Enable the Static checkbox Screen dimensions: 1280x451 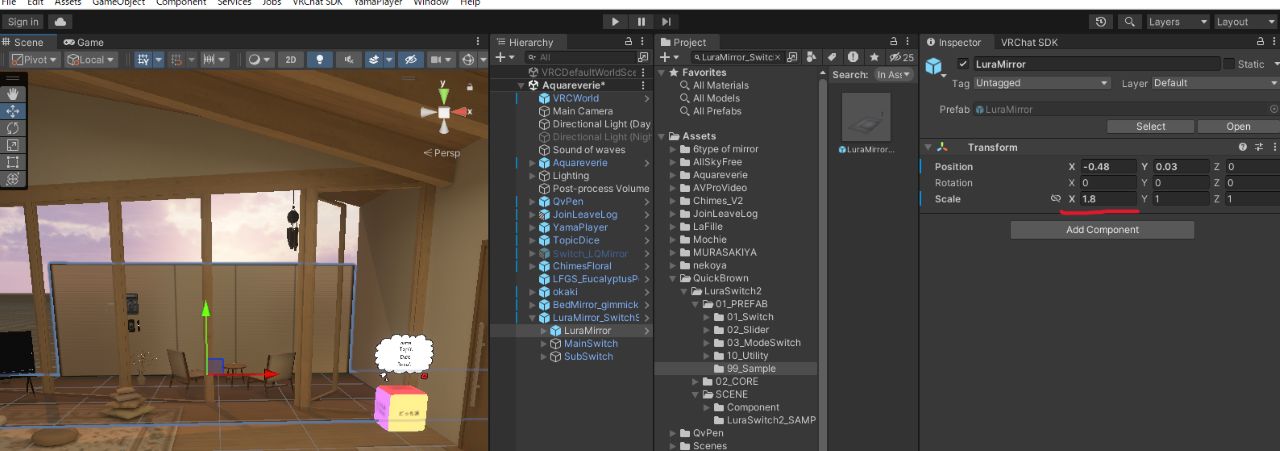(1229, 64)
